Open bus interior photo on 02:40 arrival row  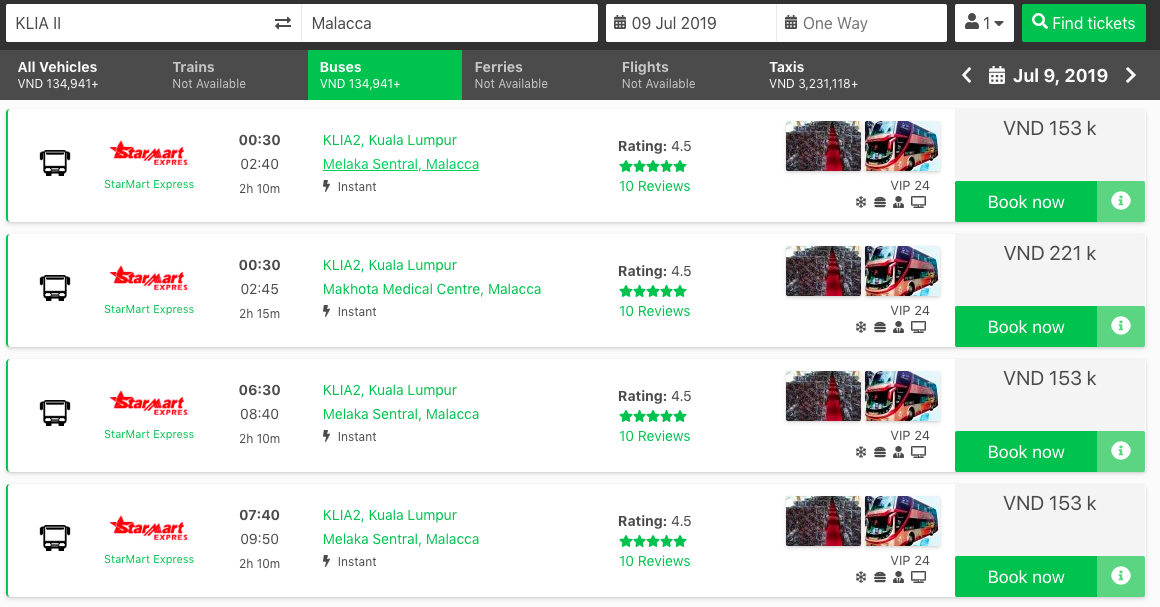point(823,146)
